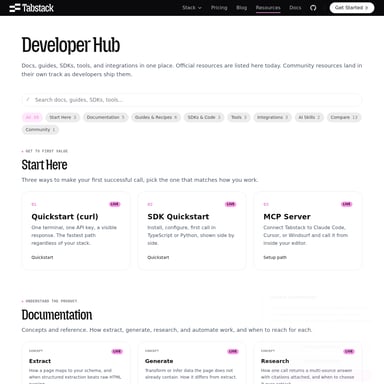Open the MCP Server card title
Image resolution: width=384 pixels, height=384 pixels.
pos(287,217)
